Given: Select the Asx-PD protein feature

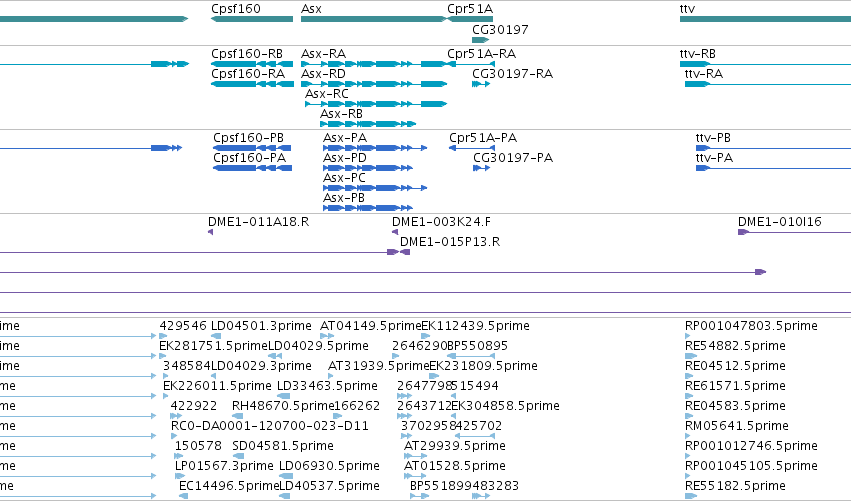Looking at the screenshot, I should click(345, 158).
